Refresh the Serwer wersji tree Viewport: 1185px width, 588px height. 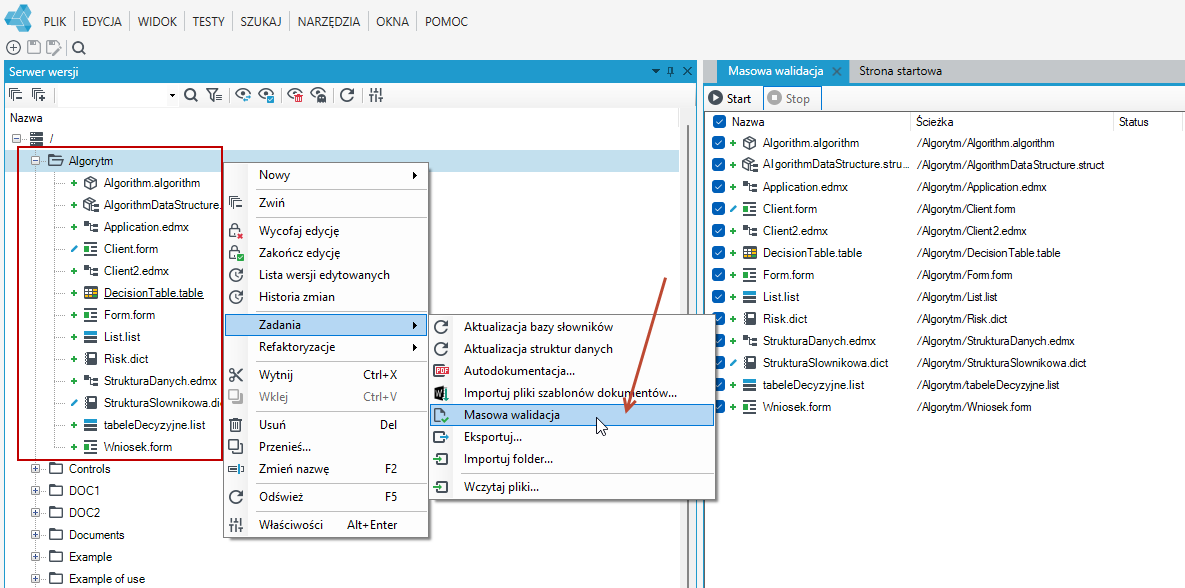point(347,94)
